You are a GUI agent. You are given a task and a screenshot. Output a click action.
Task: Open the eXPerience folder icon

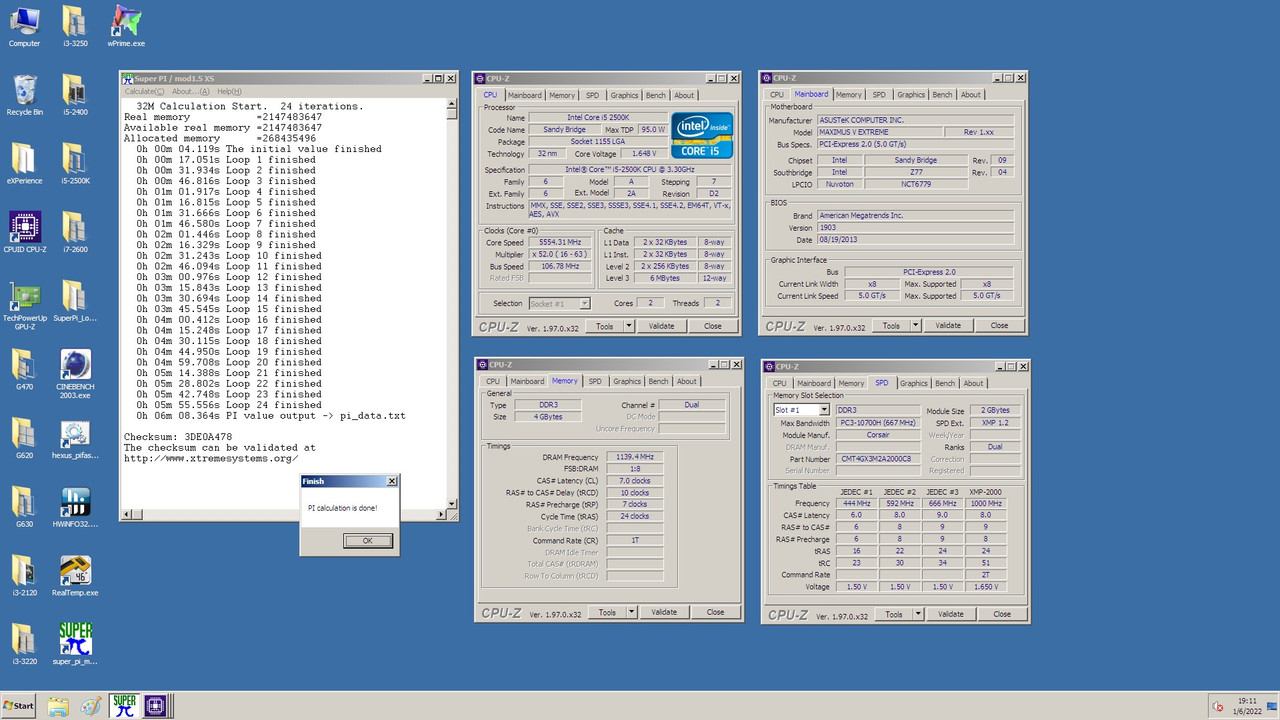click(x=24, y=164)
